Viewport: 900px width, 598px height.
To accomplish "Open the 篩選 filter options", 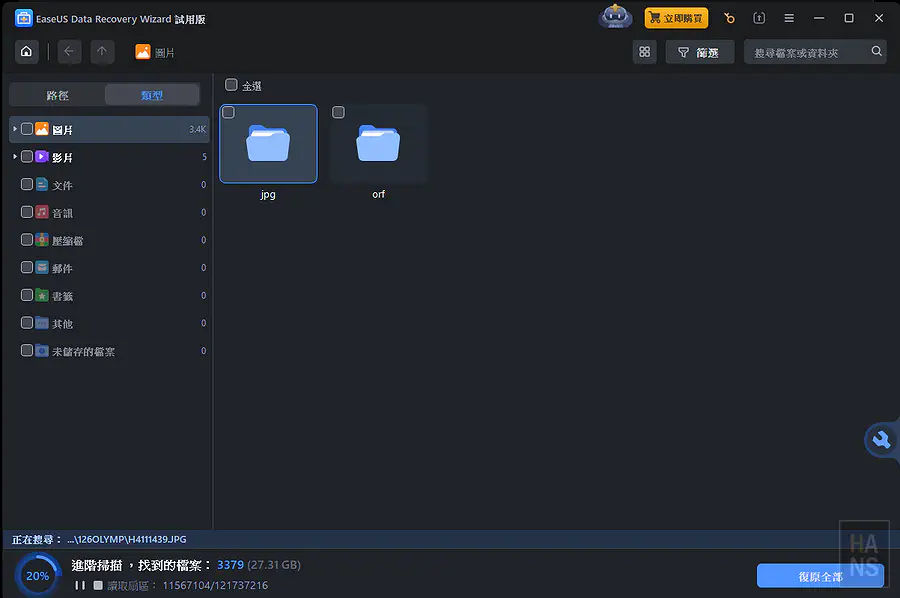I will [699, 52].
